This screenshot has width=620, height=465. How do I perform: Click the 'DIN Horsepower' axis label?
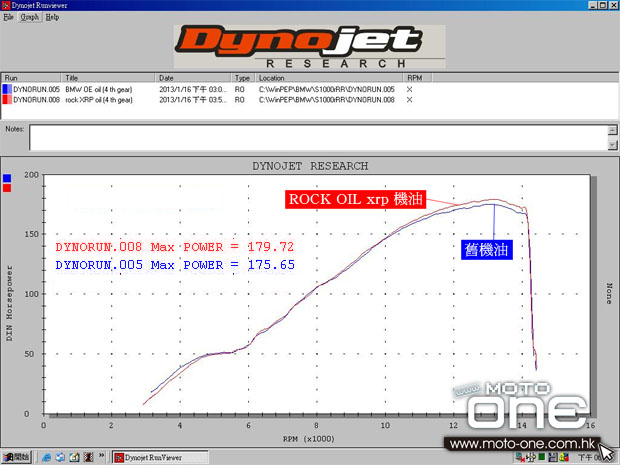coord(9,303)
